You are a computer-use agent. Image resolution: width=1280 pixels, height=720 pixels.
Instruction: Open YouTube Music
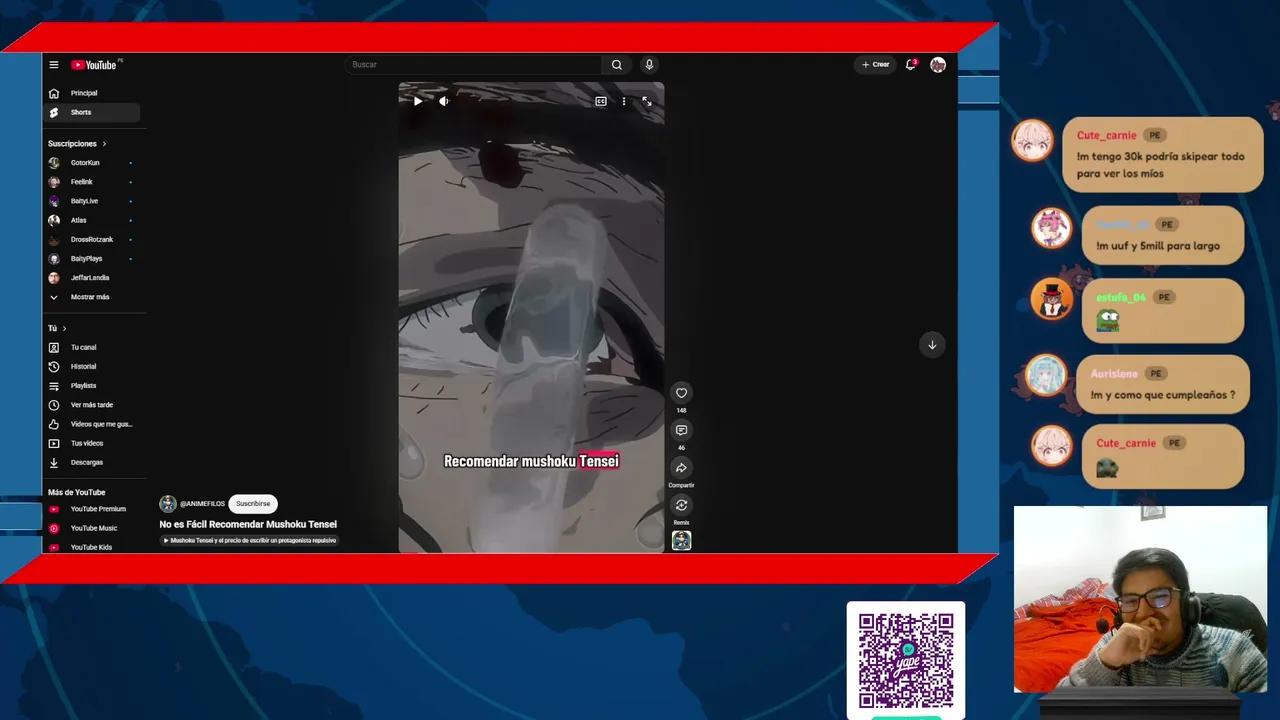pos(92,528)
